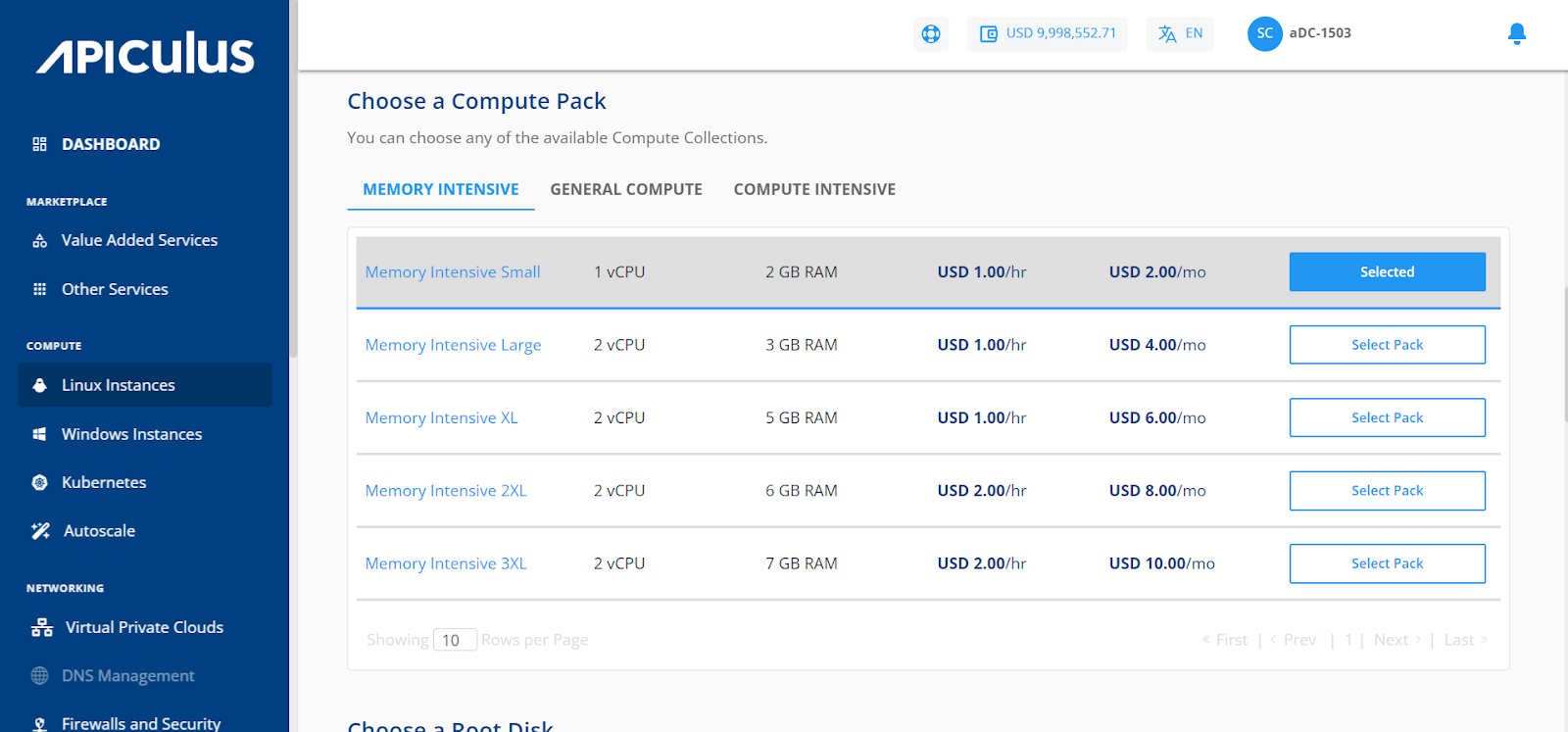Click the notification bell icon
Screen dimensions: 1568x732
pyautogui.click(x=1516, y=34)
